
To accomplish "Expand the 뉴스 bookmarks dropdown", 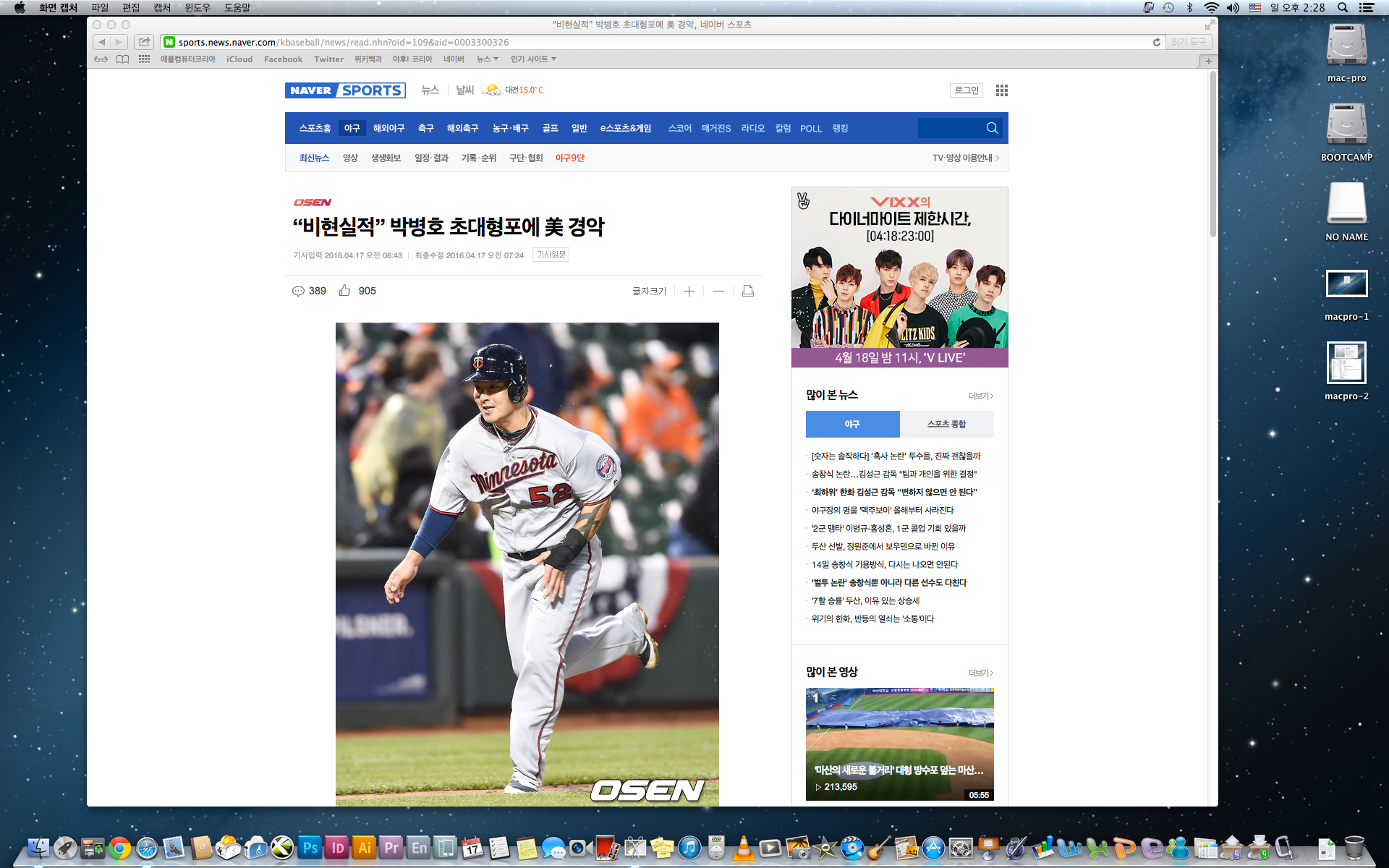I will click(487, 59).
